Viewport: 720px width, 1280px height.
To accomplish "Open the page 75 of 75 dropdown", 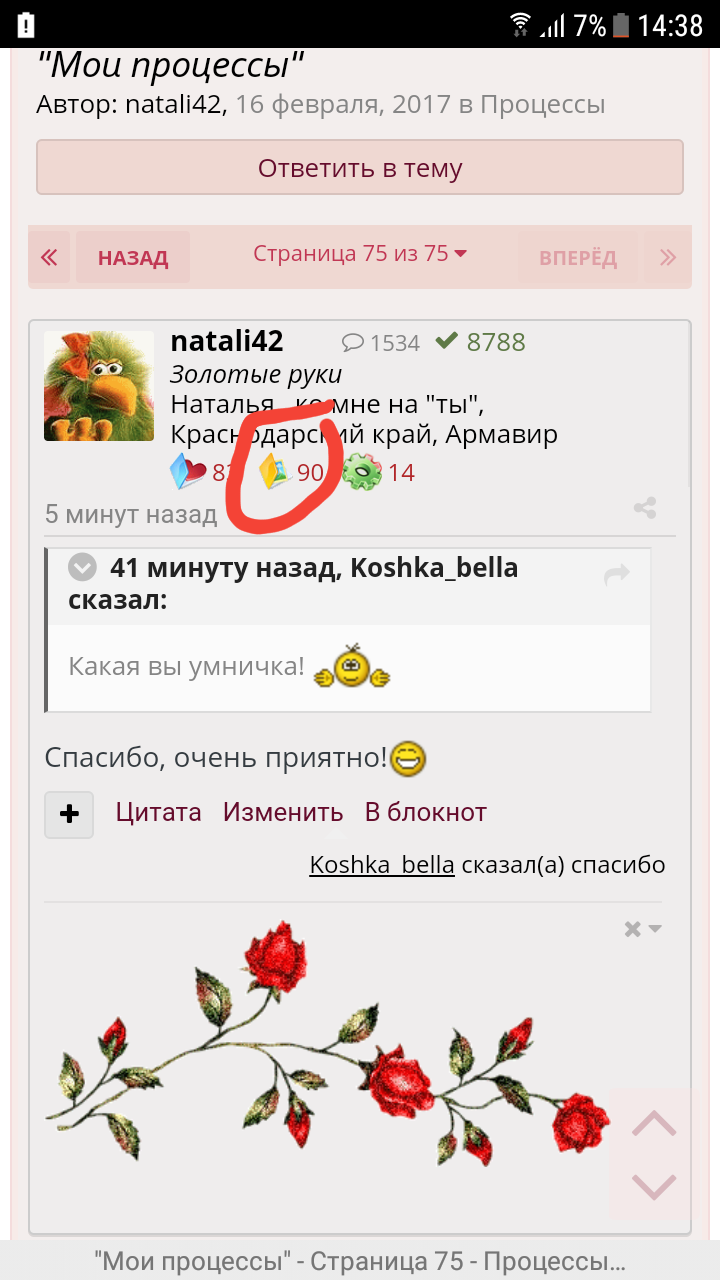I will pos(360,254).
